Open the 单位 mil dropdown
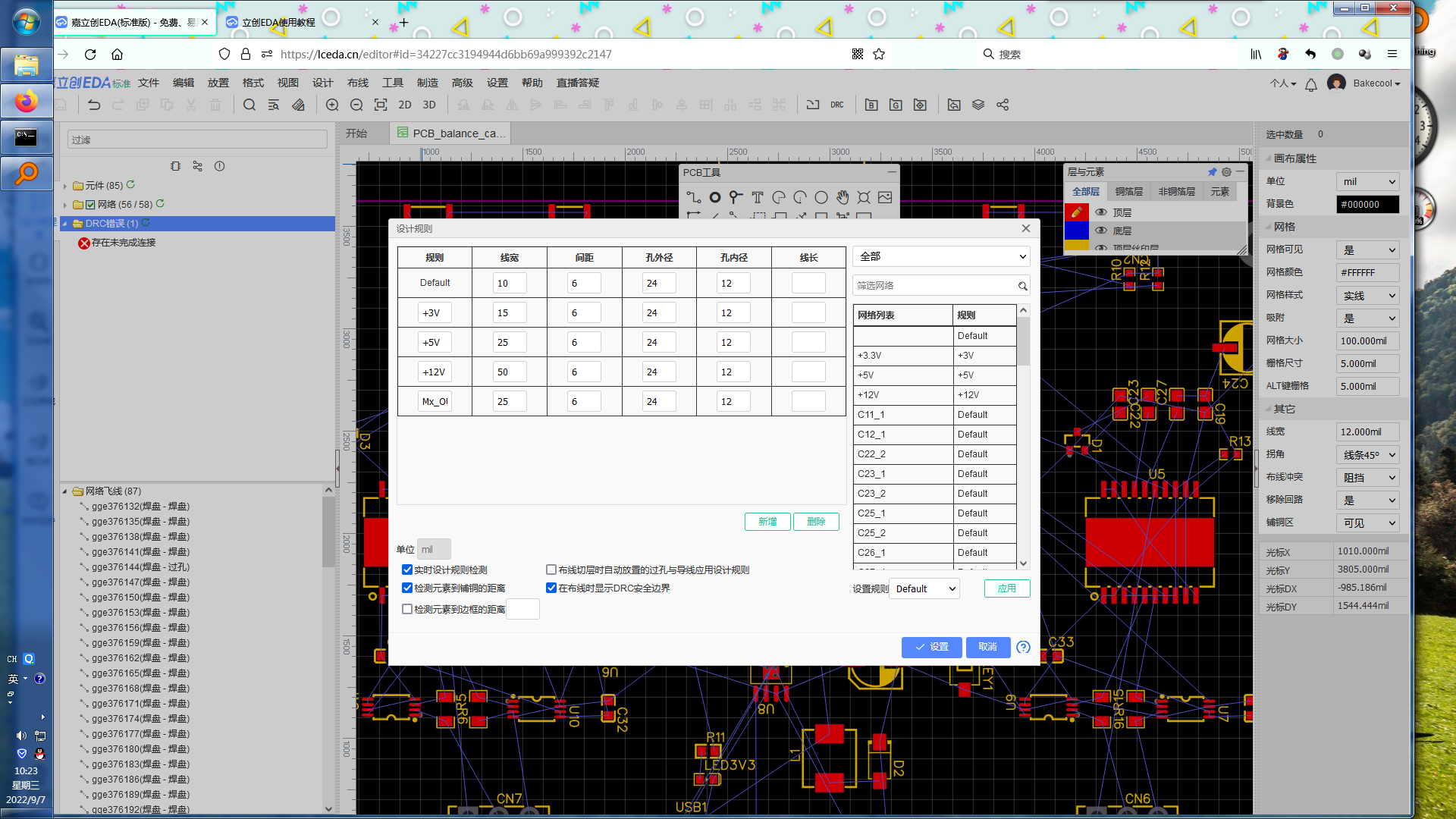This screenshot has height=819, width=1456. point(1367,181)
